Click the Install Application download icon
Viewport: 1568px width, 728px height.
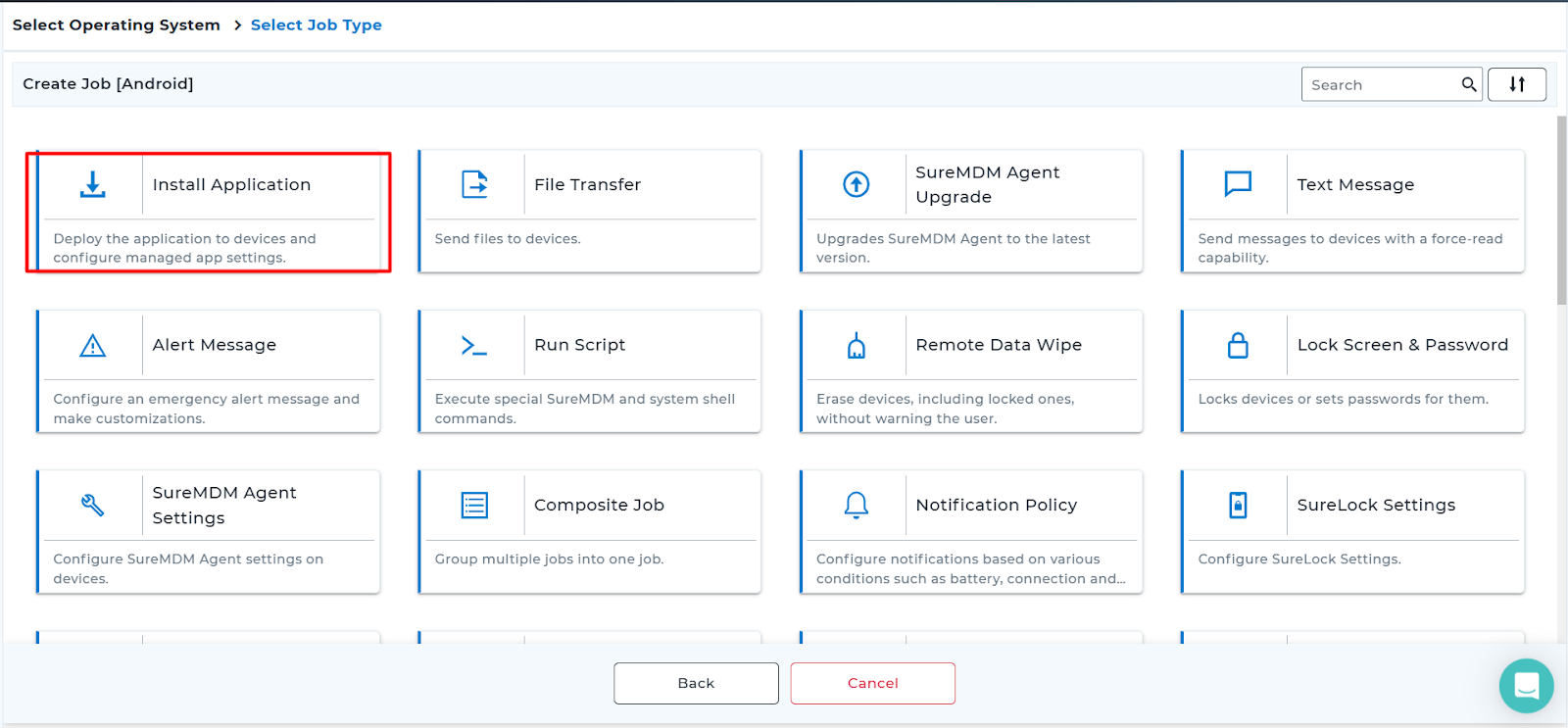tap(92, 184)
